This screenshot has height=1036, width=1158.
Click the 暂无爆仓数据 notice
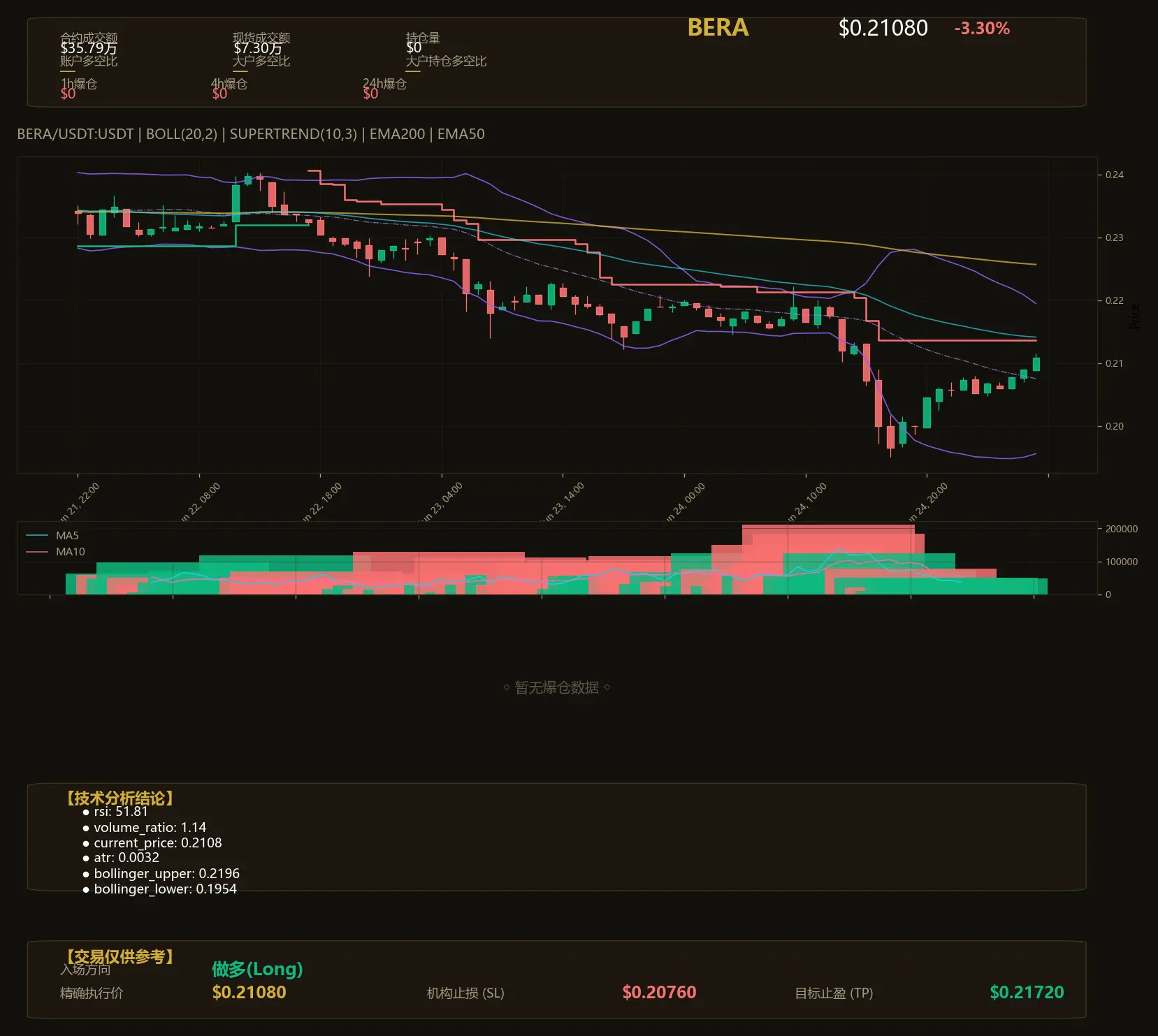[557, 687]
